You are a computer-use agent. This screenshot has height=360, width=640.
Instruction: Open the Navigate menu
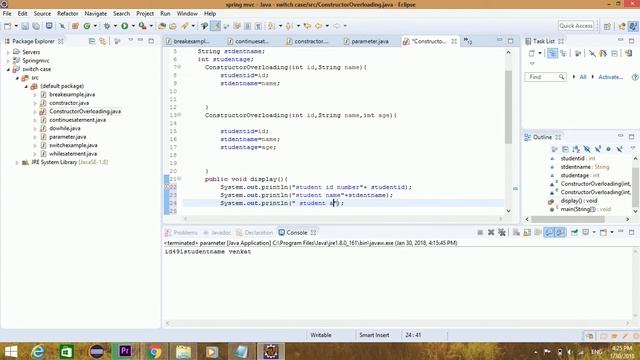click(x=96, y=13)
